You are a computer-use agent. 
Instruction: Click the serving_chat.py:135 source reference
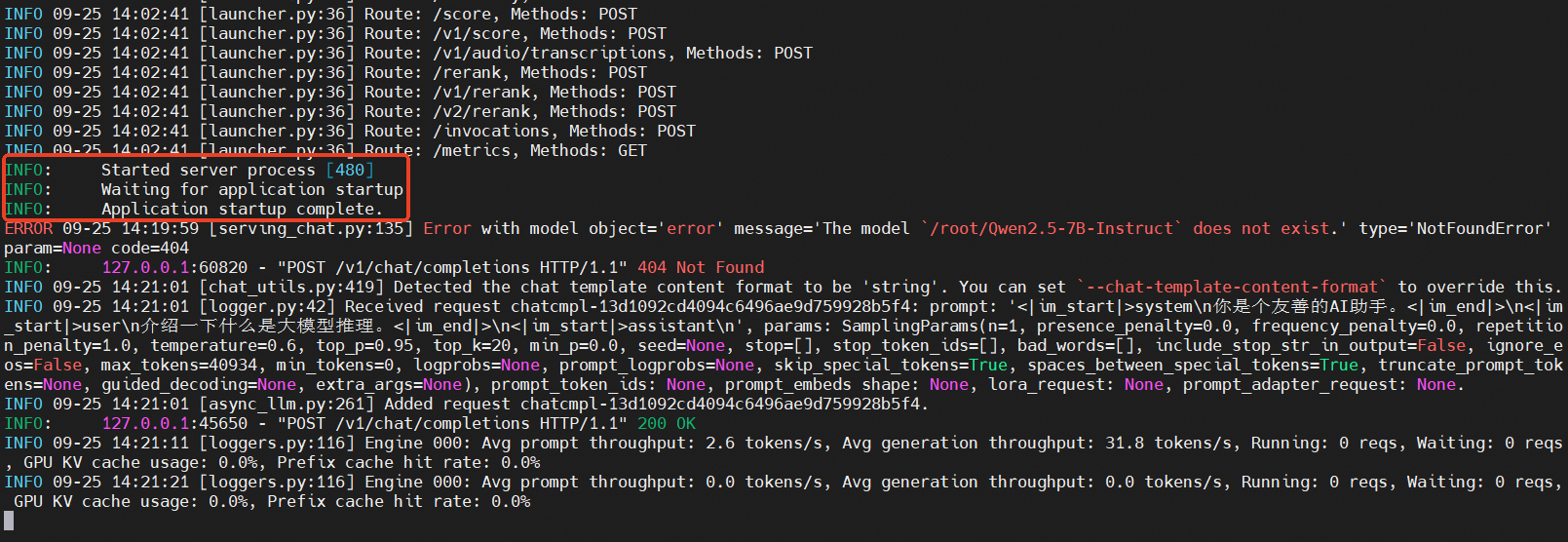pyautogui.click(x=311, y=228)
